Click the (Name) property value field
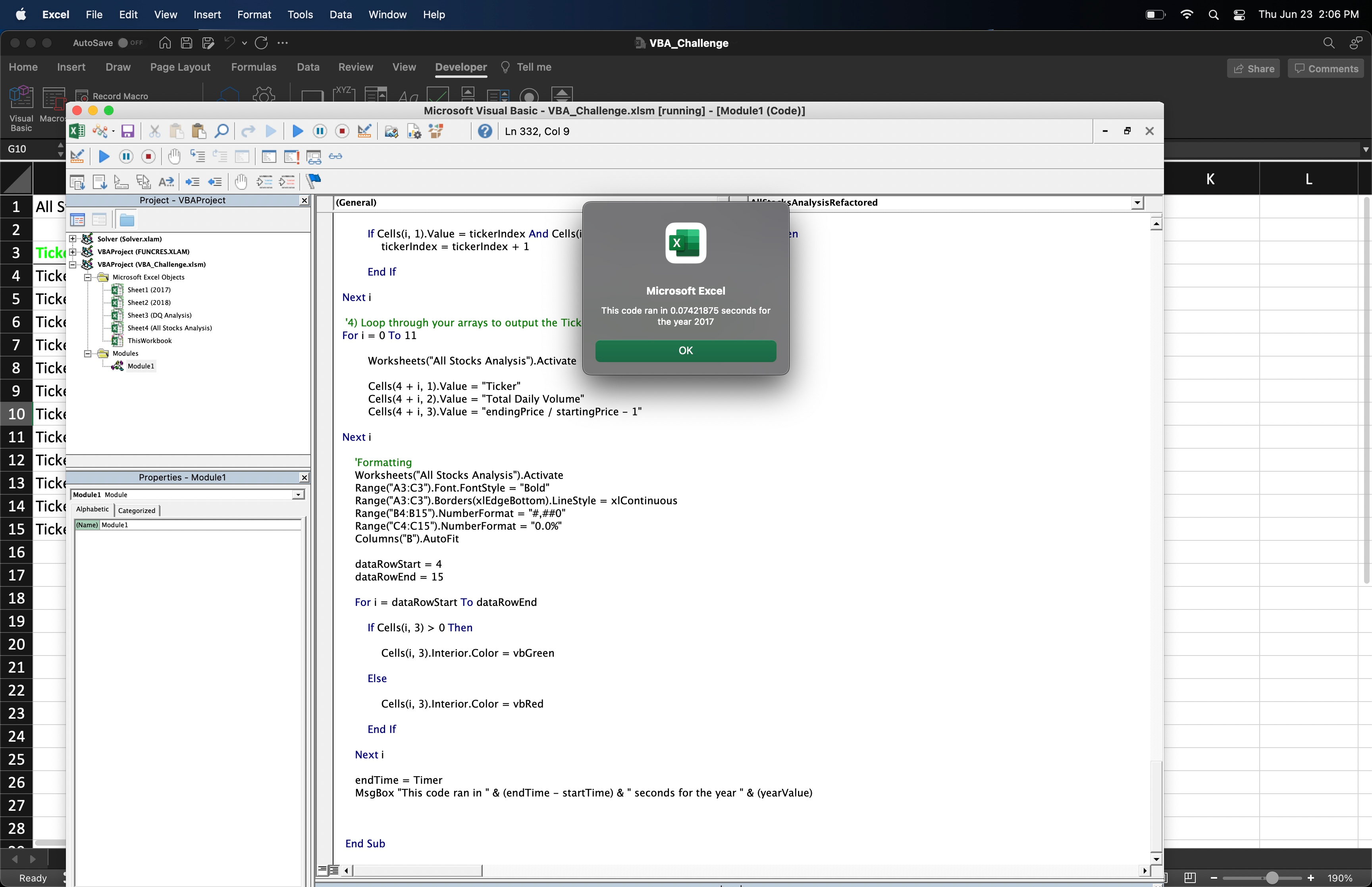 (200, 525)
